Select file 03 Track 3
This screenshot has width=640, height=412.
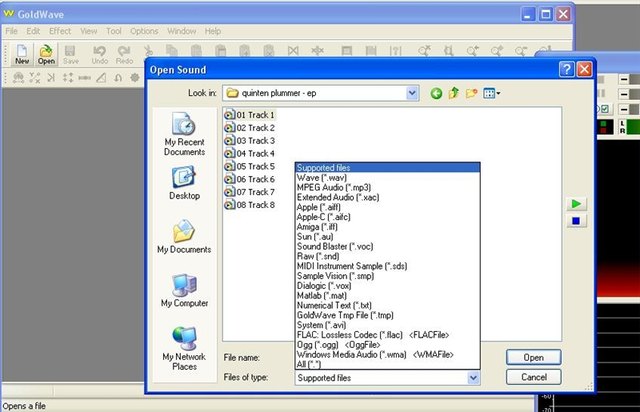pyautogui.click(x=250, y=140)
